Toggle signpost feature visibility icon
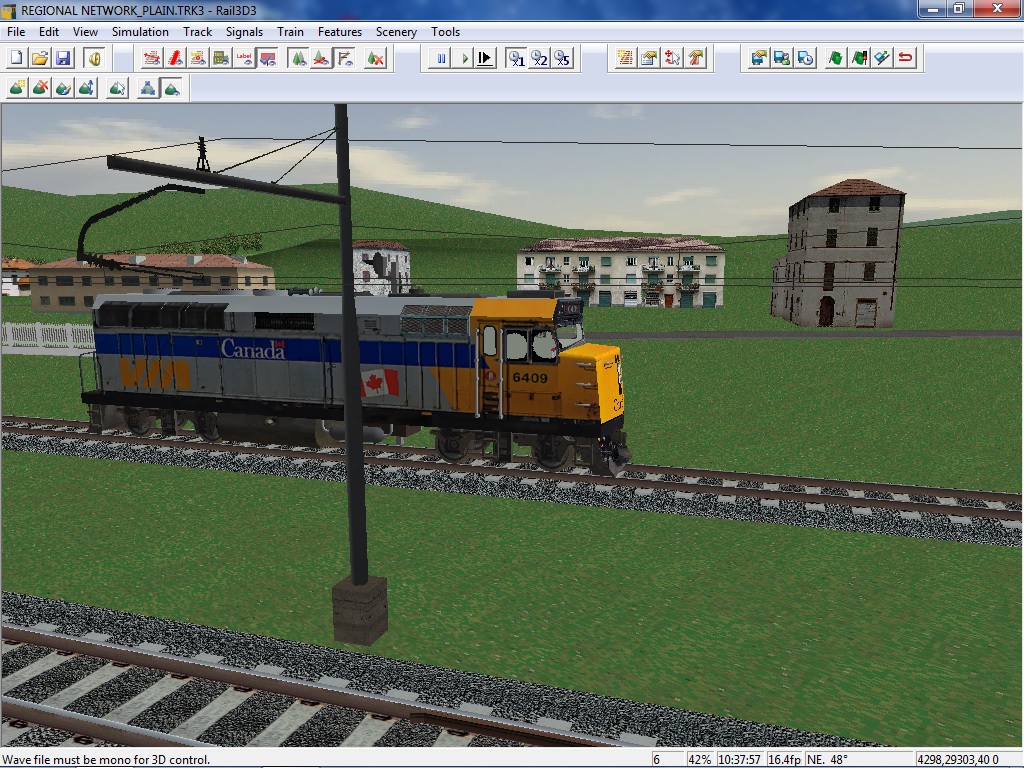The width and height of the screenshot is (1024, 768). (x=345, y=58)
